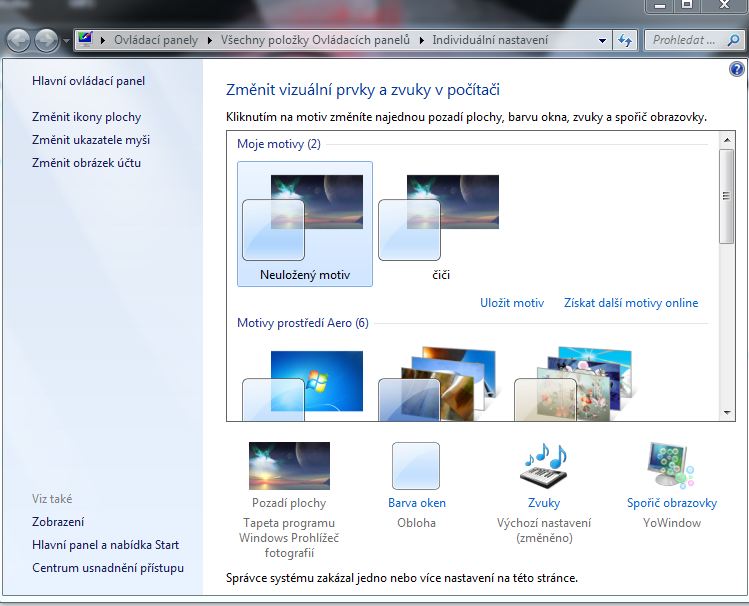Expand the address bar history dropdown

click(x=602, y=41)
